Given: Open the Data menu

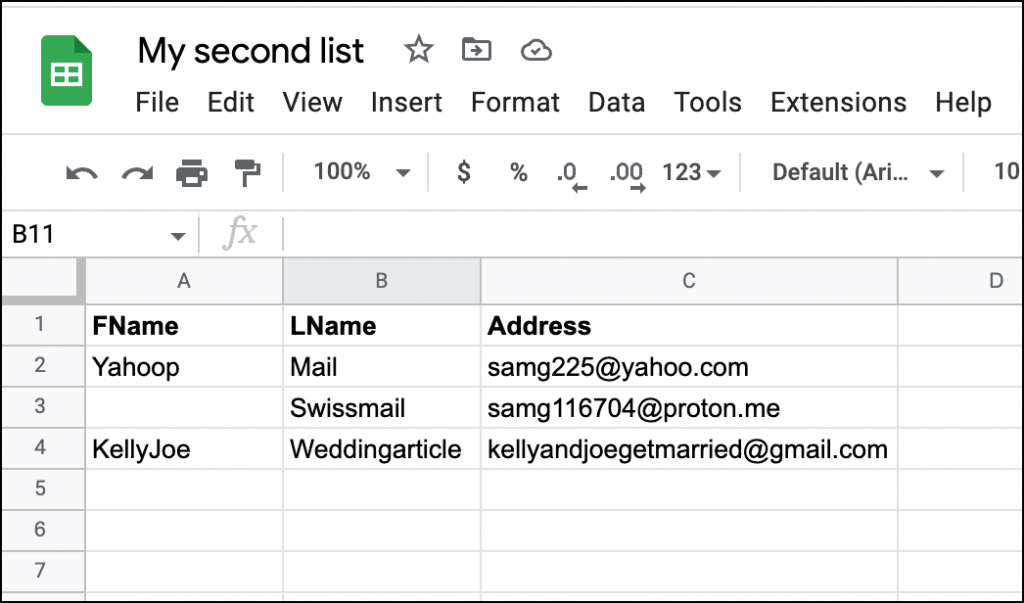Looking at the screenshot, I should 616,102.
